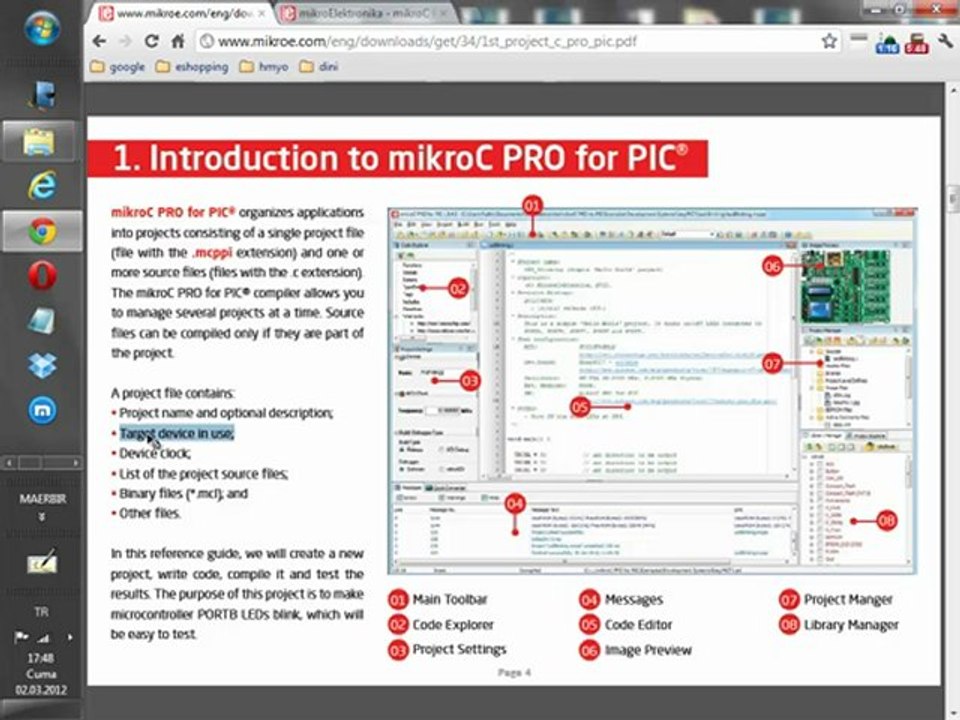This screenshot has width=960, height=720.
Task: Click the 'Binary files (*.mcl); and' bullet
Action: 183,493
